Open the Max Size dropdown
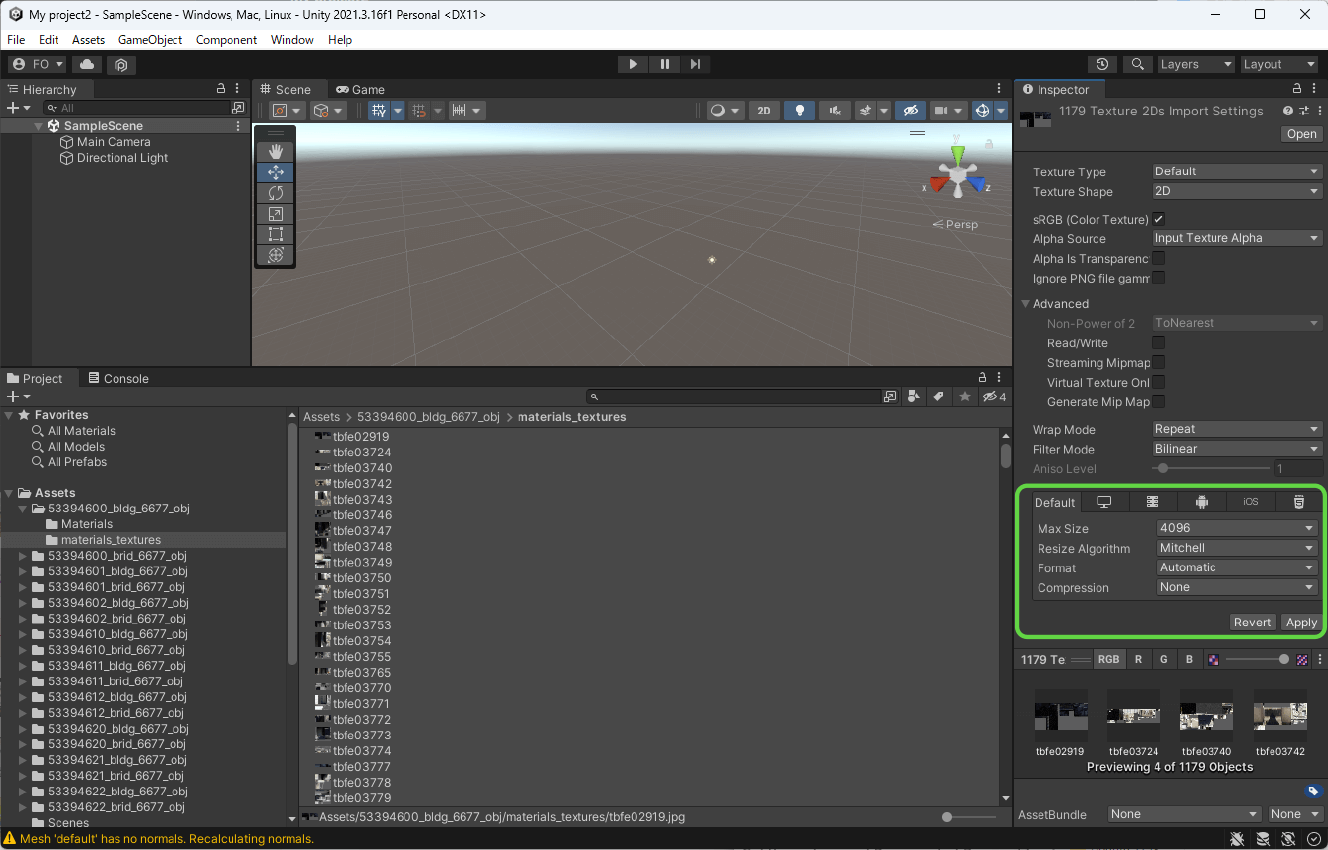The height and width of the screenshot is (850, 1328). [x=1236, y=528]
